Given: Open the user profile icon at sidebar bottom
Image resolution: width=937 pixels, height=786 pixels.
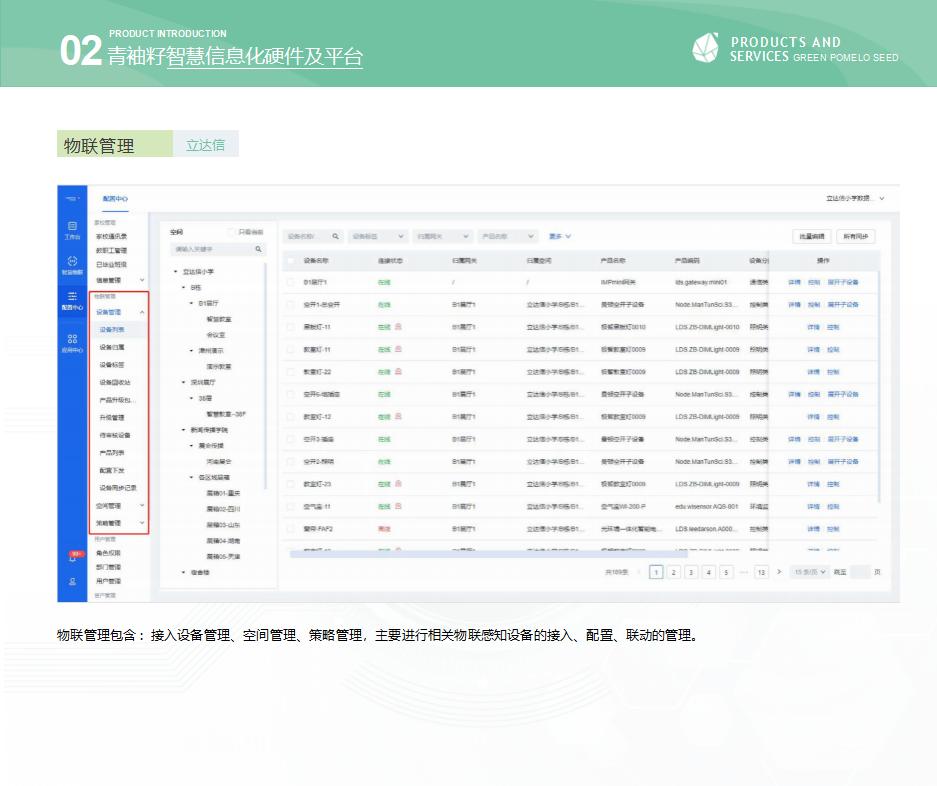Looking at the screenshot, I should click(72, 581).
